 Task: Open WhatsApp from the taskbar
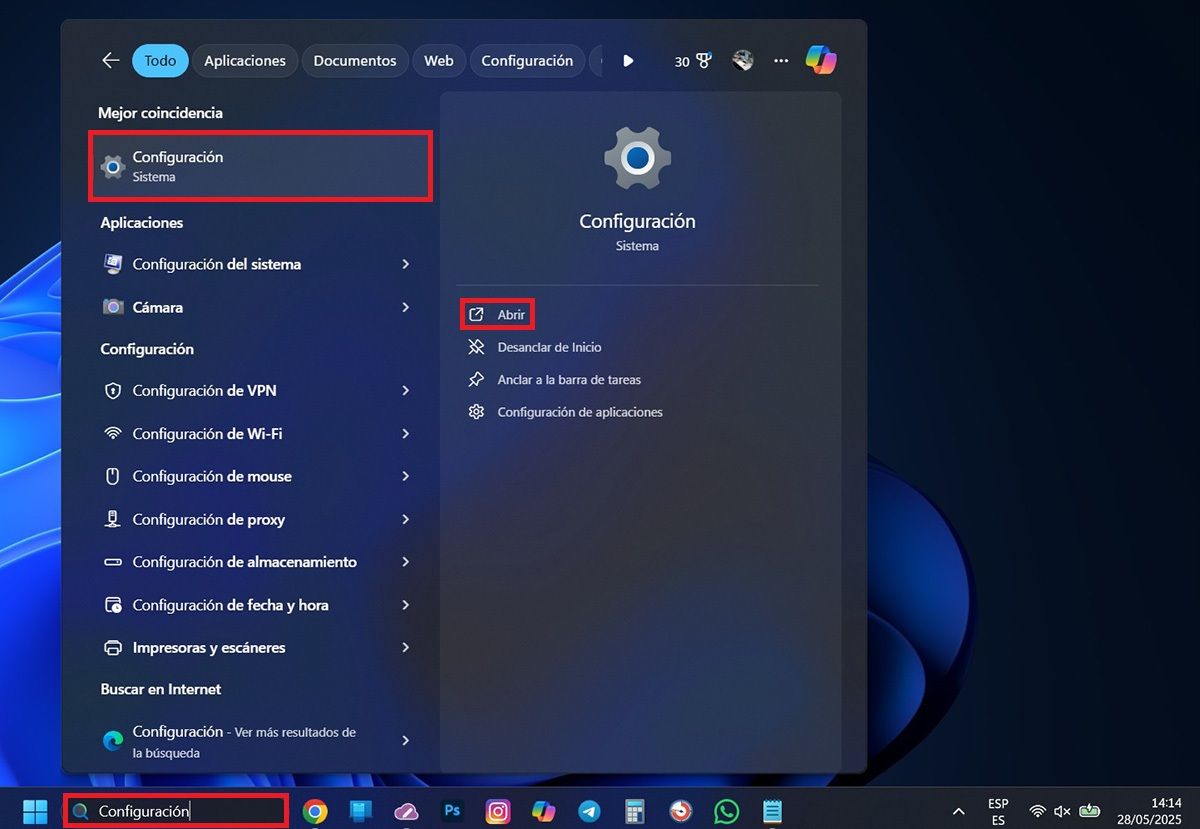click(x=727, y=811)
